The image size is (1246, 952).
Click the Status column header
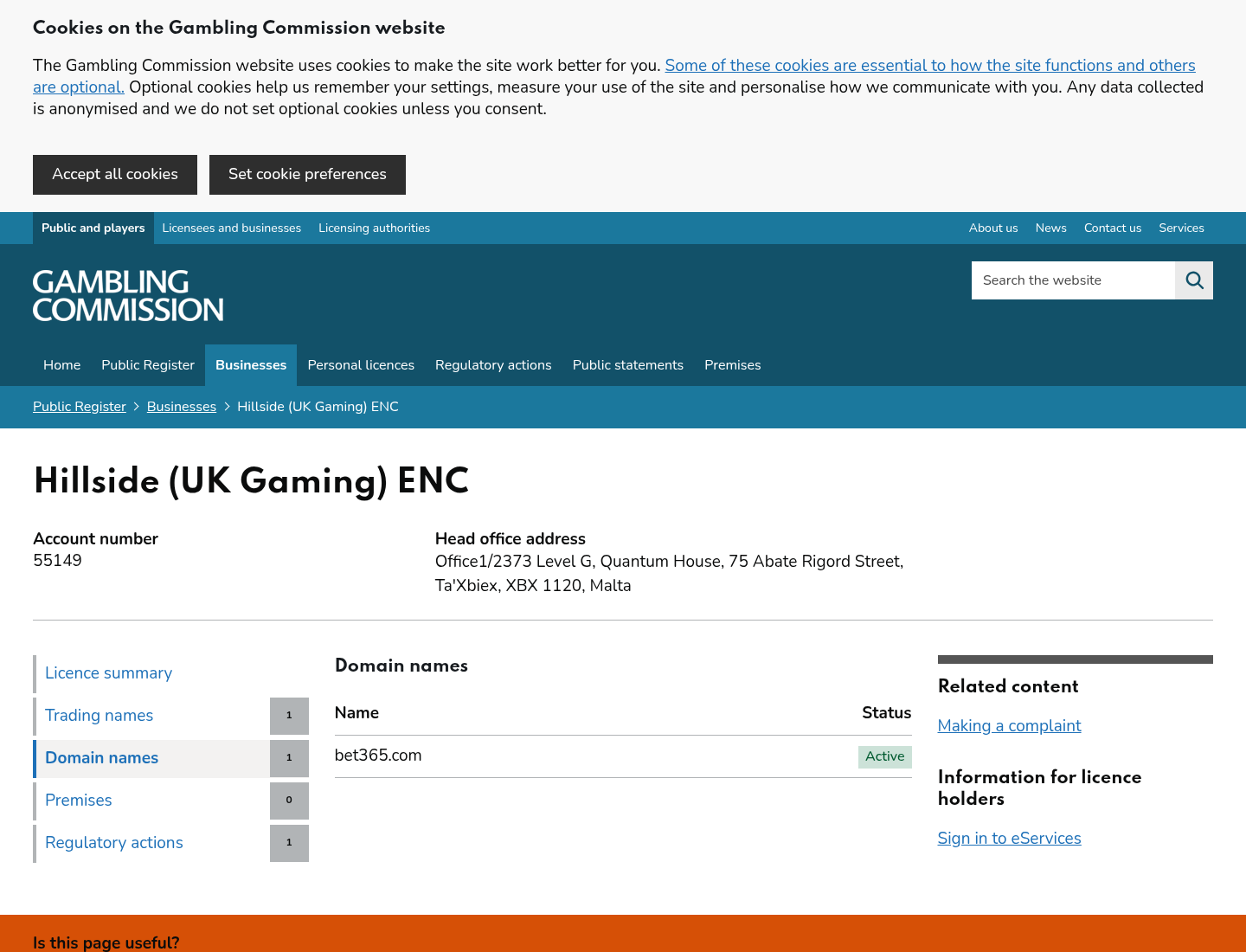pyautogui.click(x=886, y=713)
